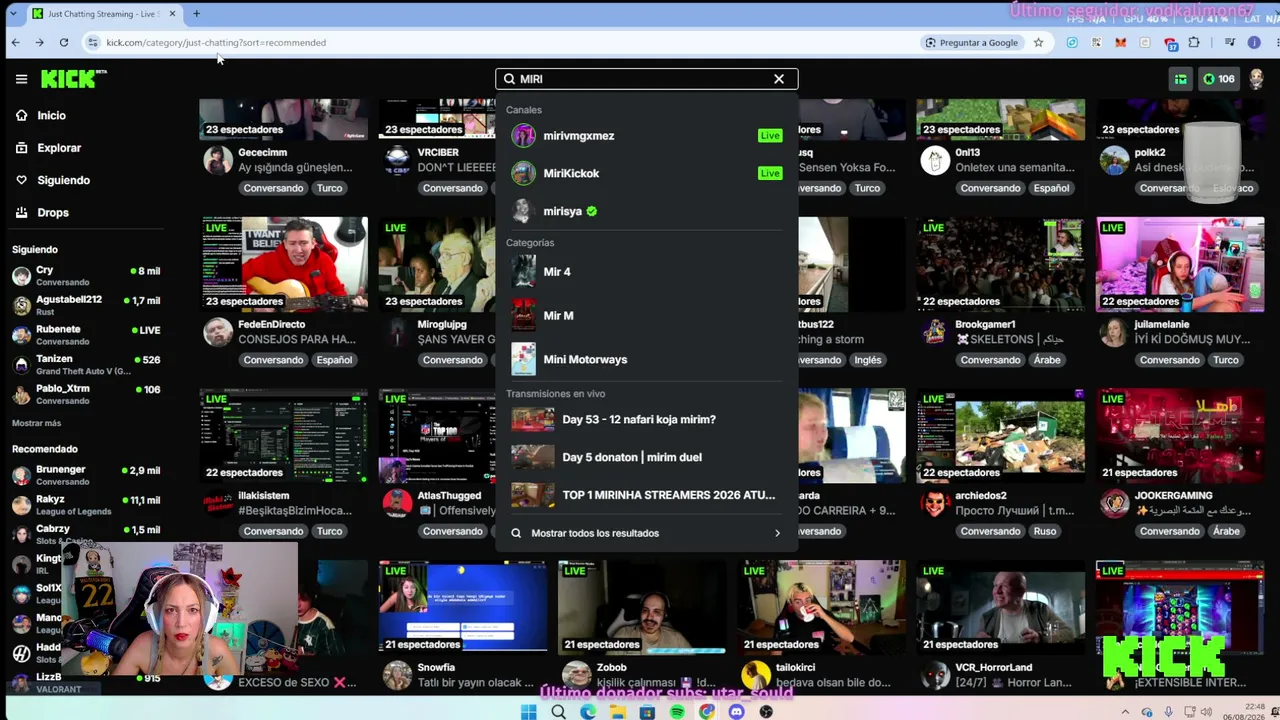Open Chrome media controls icon
1280x720 pixels.
click(x=1230, y=43)
